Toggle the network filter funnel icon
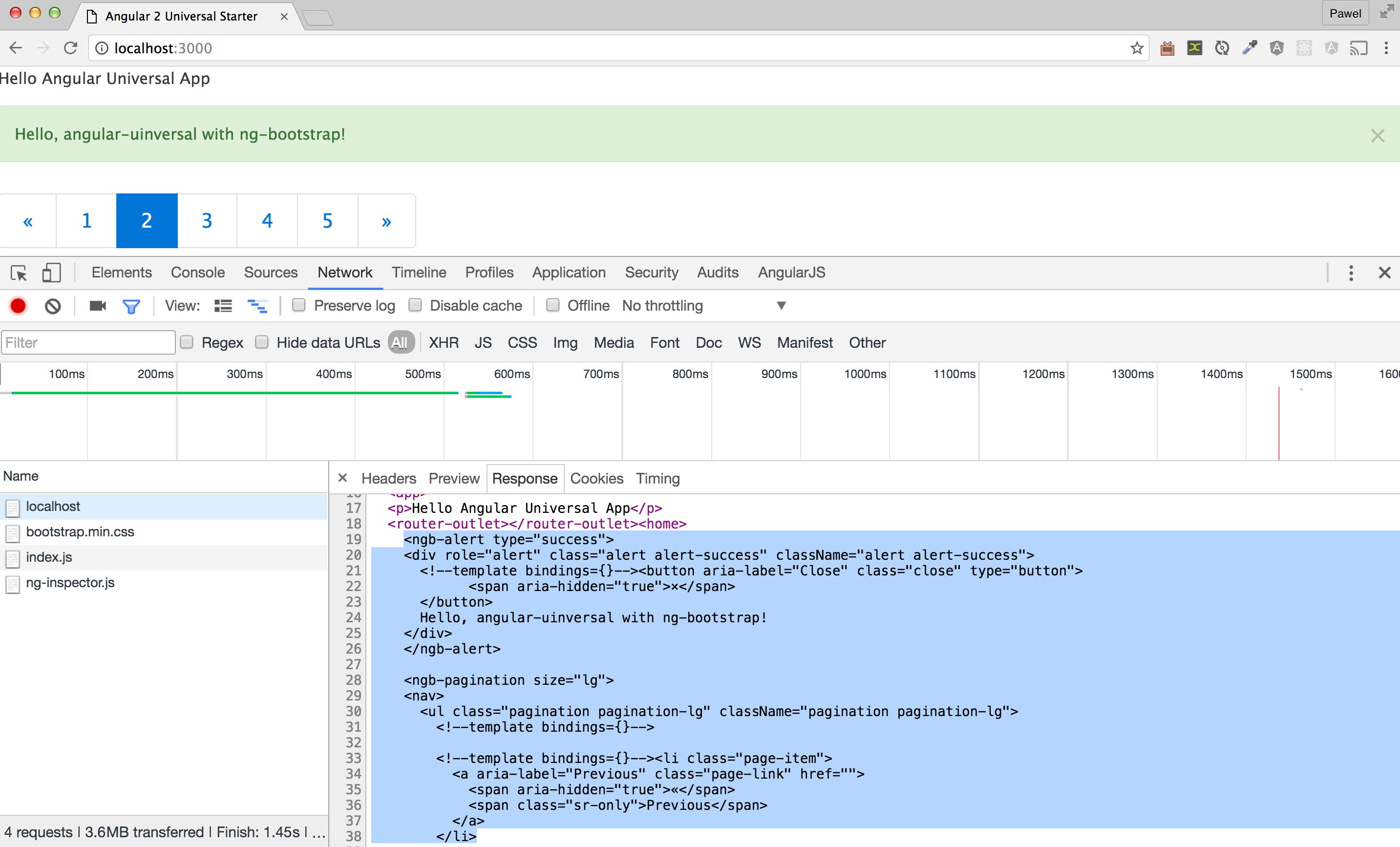 click(x=131, y=307)
